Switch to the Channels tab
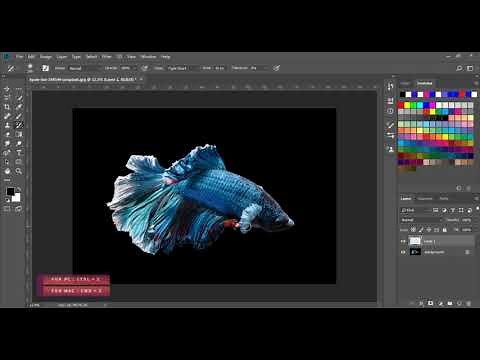Image resolution: width=480 pixels, height=360 pixels. pyautogui.click(x=425, y=199)
